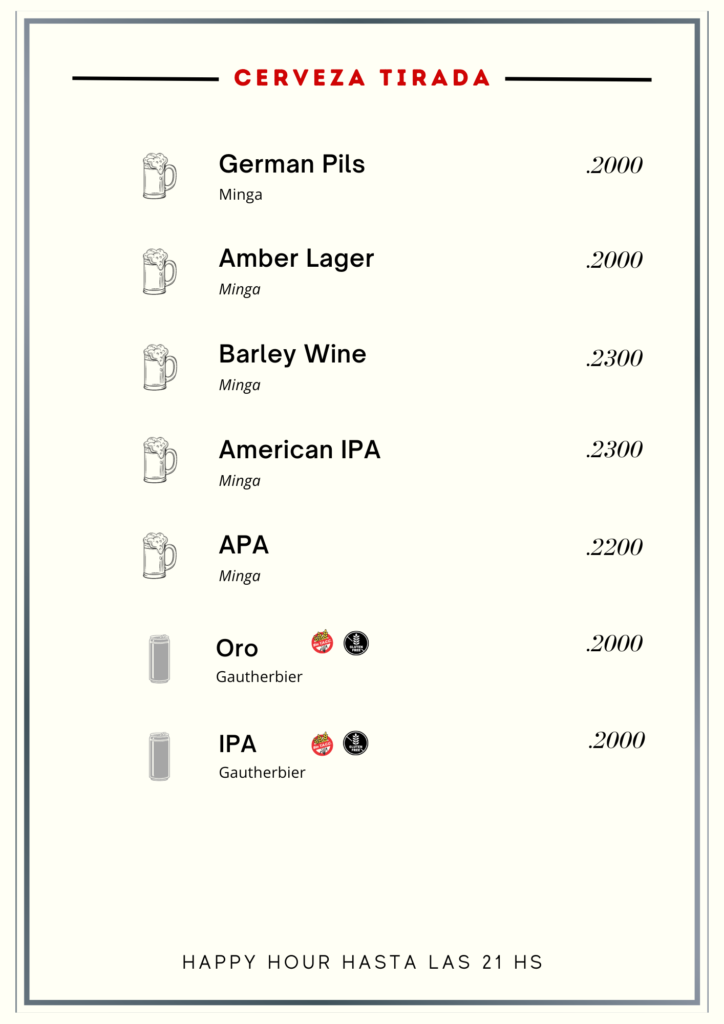
Task: Click the Amber Lager item name
Action: (296, 259)
